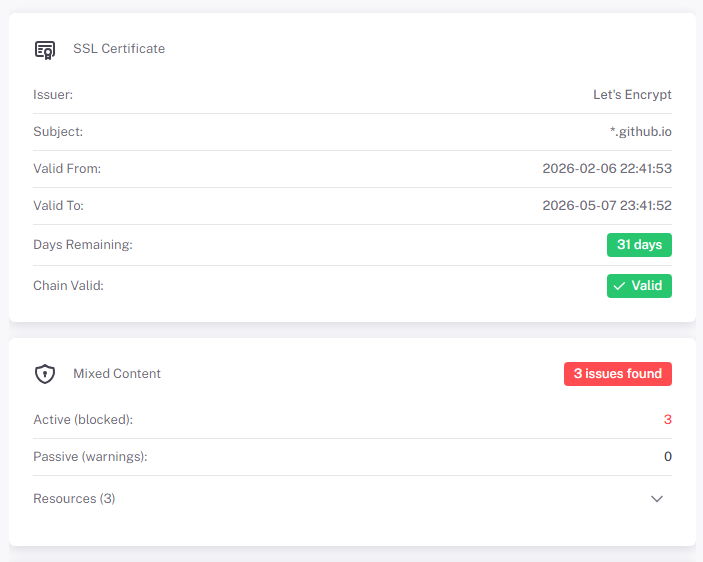Click the '3 issues found' red badge
Image resolution: width=703 pixels, height=562 pixels.
(617, 374)
